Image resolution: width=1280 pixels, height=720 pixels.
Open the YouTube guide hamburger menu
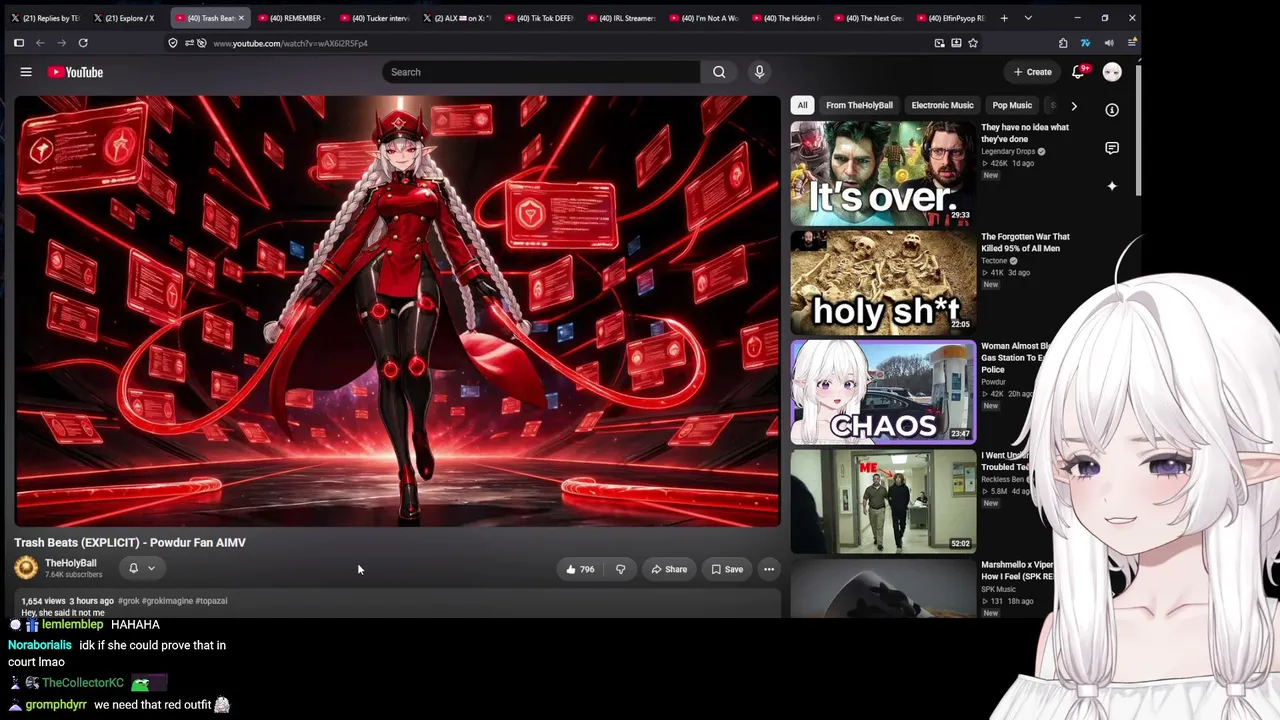click(26, 72)
